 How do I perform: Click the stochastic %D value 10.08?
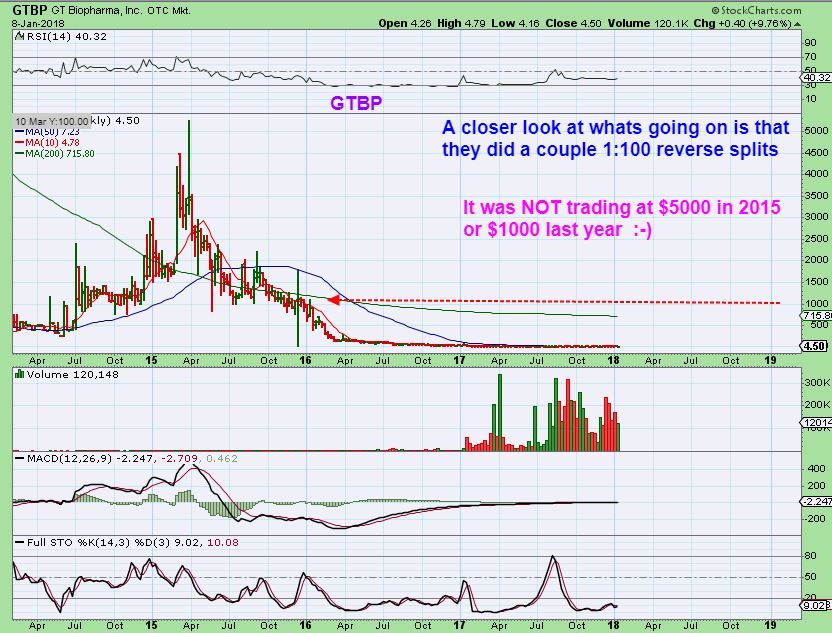point(223,543)
